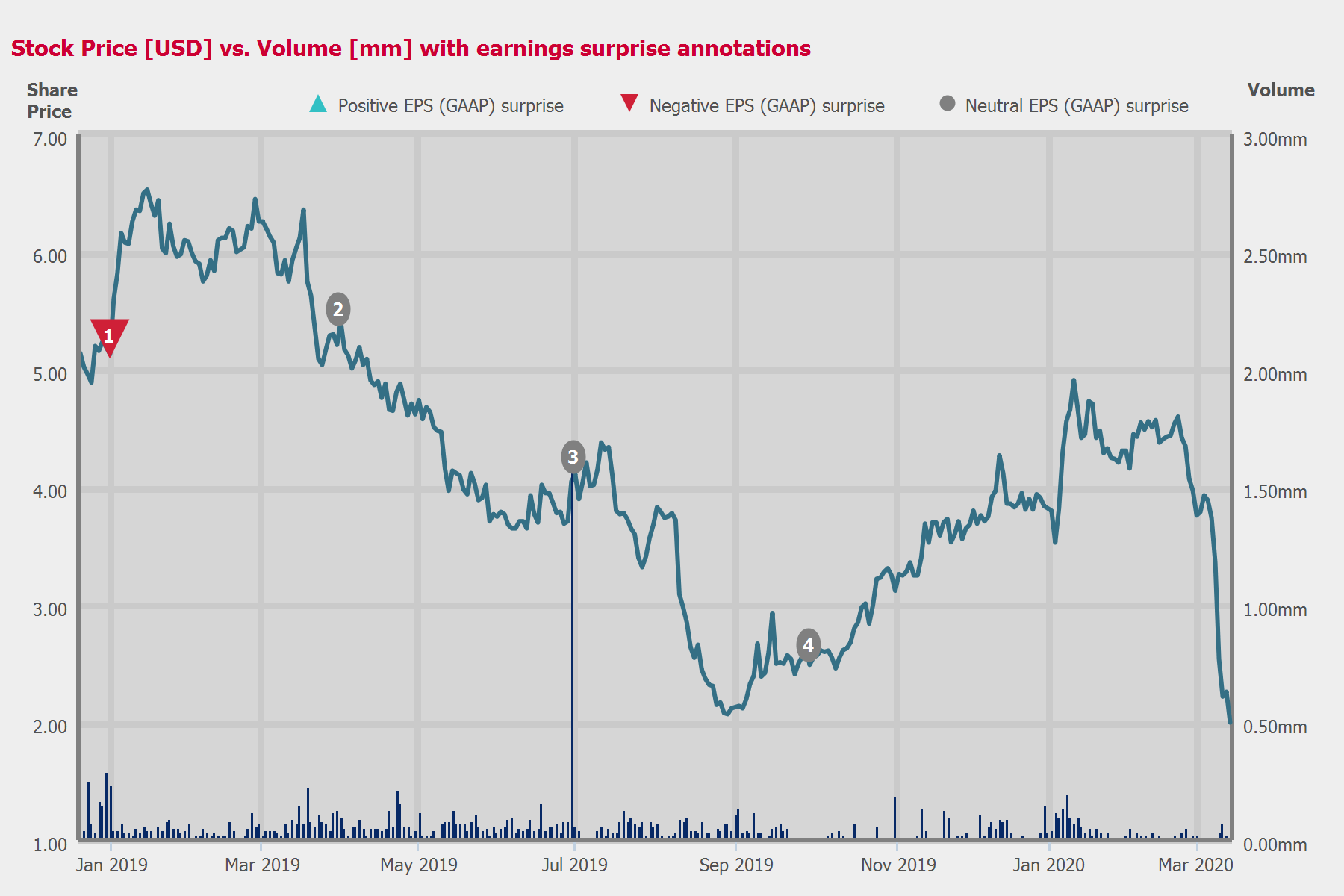Click the 'Sep 2019' date label
Viewport: 1344px width, 896px height.
(x=736, y=865)
